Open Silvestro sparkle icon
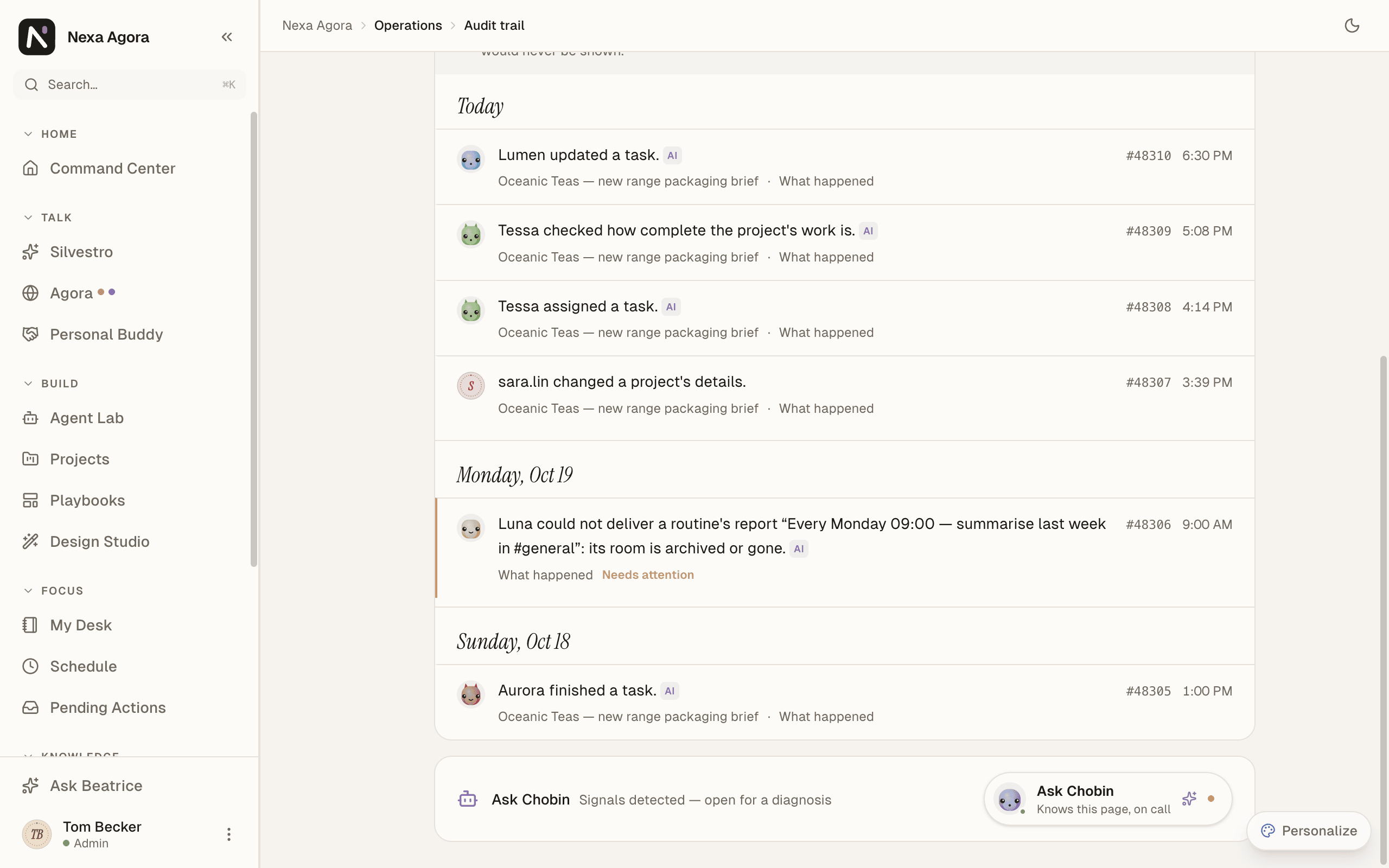The image size is (1389, 868). [x=30, y=252]
